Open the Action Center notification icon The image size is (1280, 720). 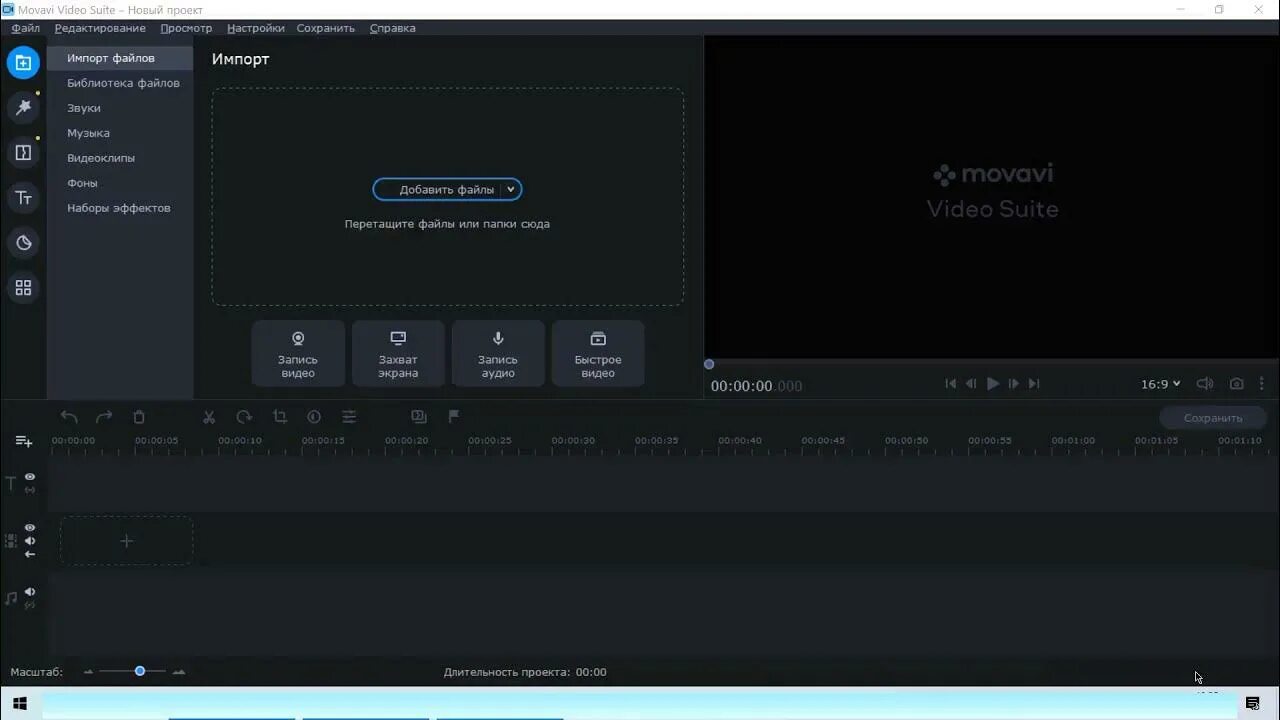point(1253,704)
